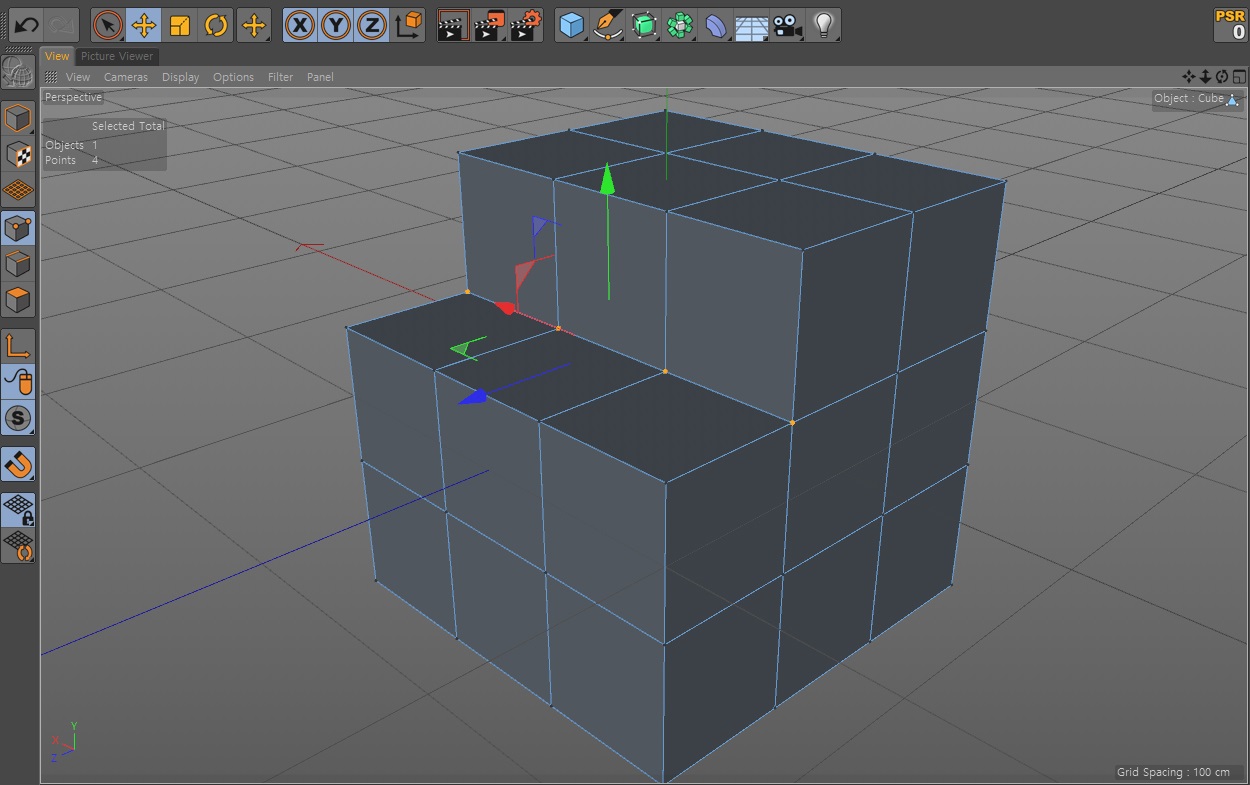Click the red X axis arrow handle
This screenshot has height=785, width=1250.
(x=504, y=307)
